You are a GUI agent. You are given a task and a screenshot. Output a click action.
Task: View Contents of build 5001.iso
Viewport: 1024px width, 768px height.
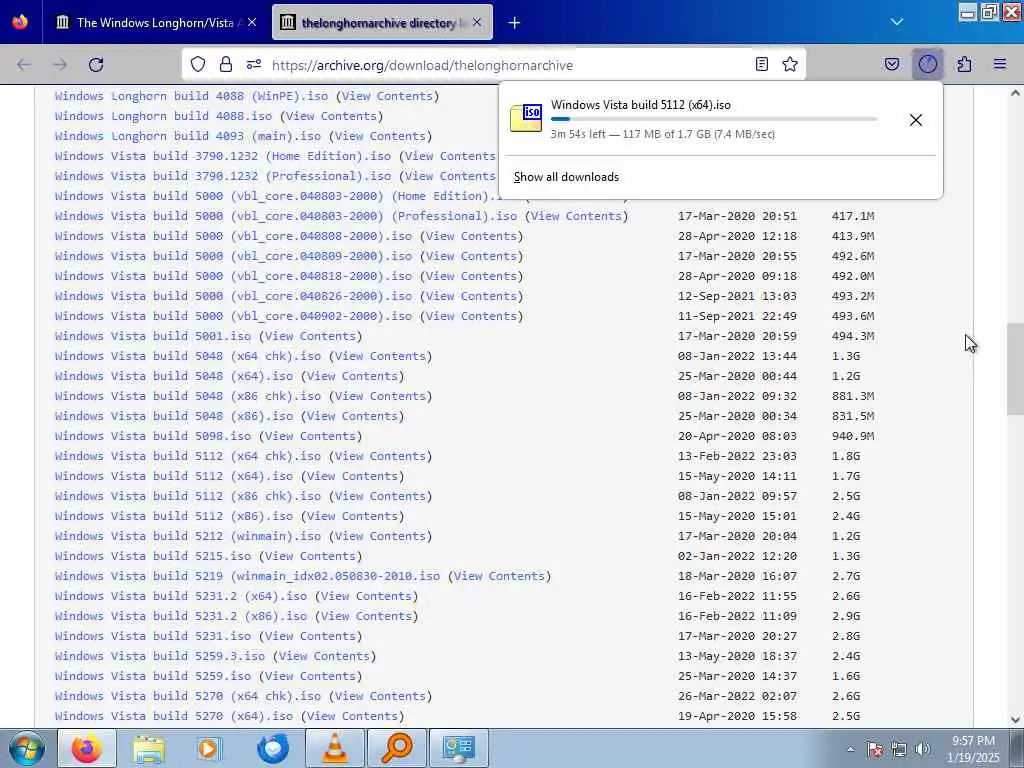[310, 336]
